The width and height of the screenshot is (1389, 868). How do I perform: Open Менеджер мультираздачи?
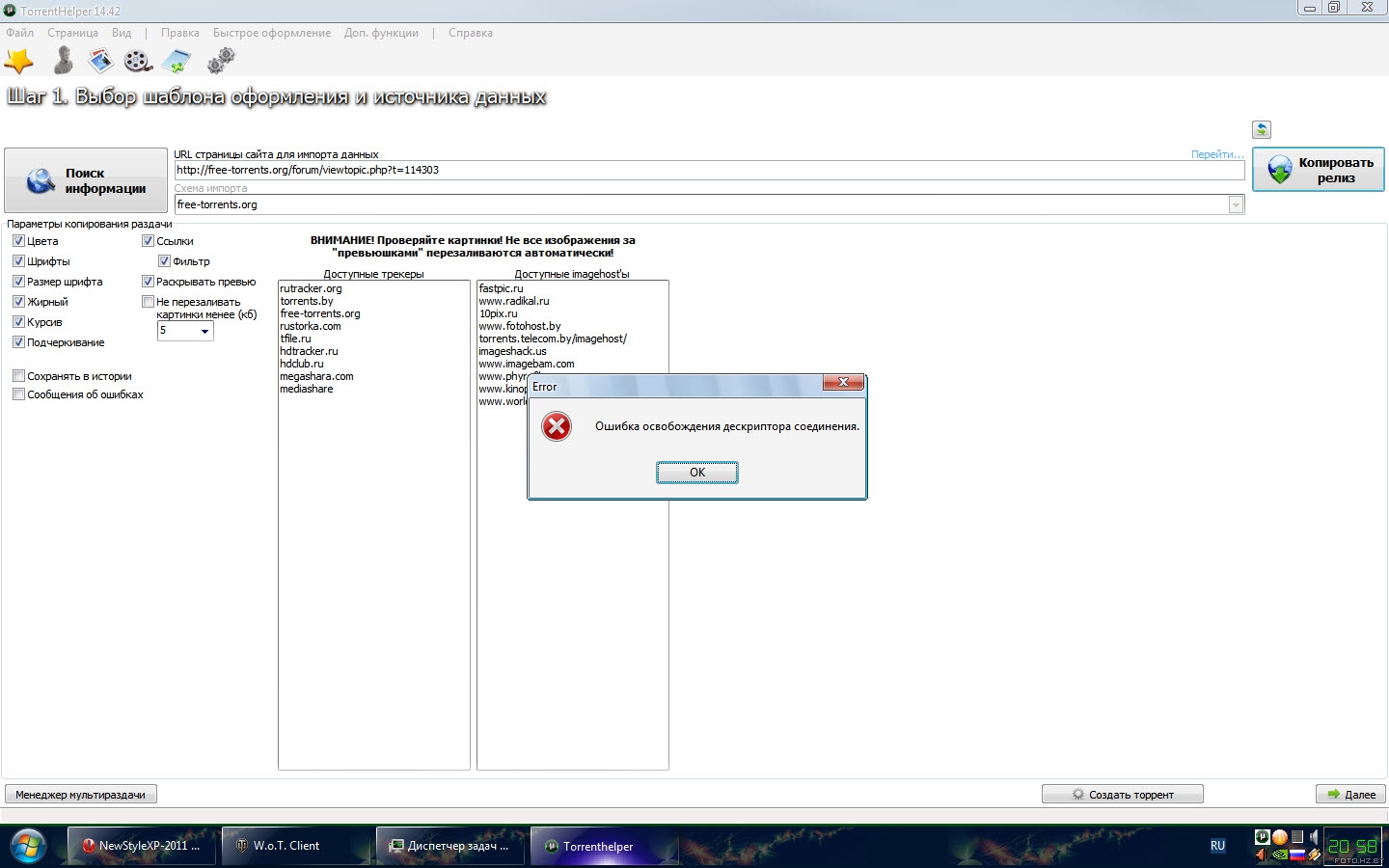tap(81, 794)
